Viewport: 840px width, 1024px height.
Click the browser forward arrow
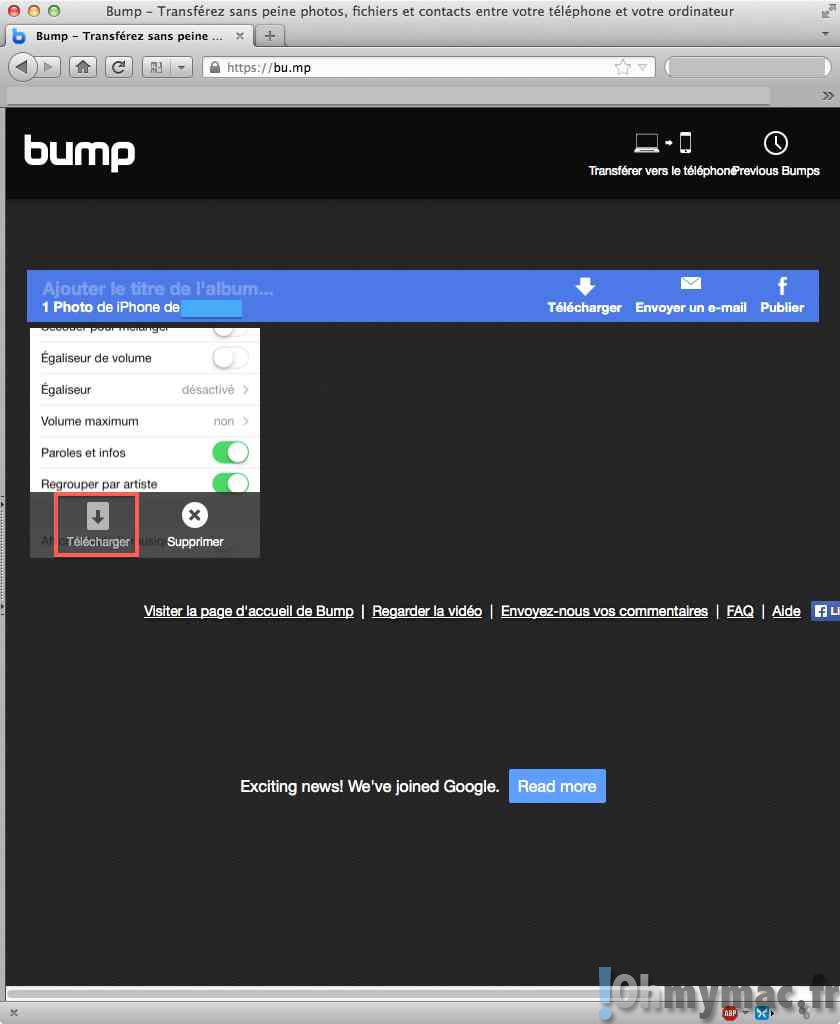pos(48,67)
